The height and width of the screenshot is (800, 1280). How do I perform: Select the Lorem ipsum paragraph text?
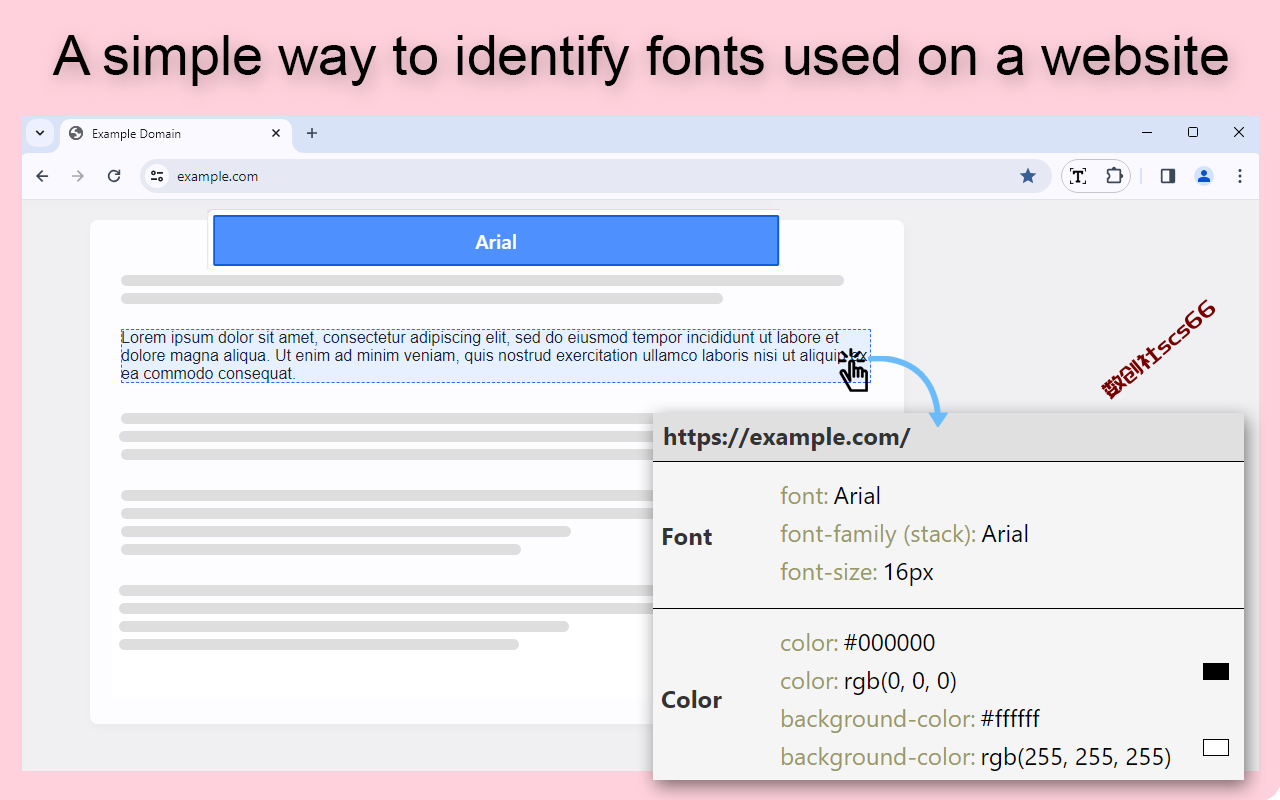point(496,356)
